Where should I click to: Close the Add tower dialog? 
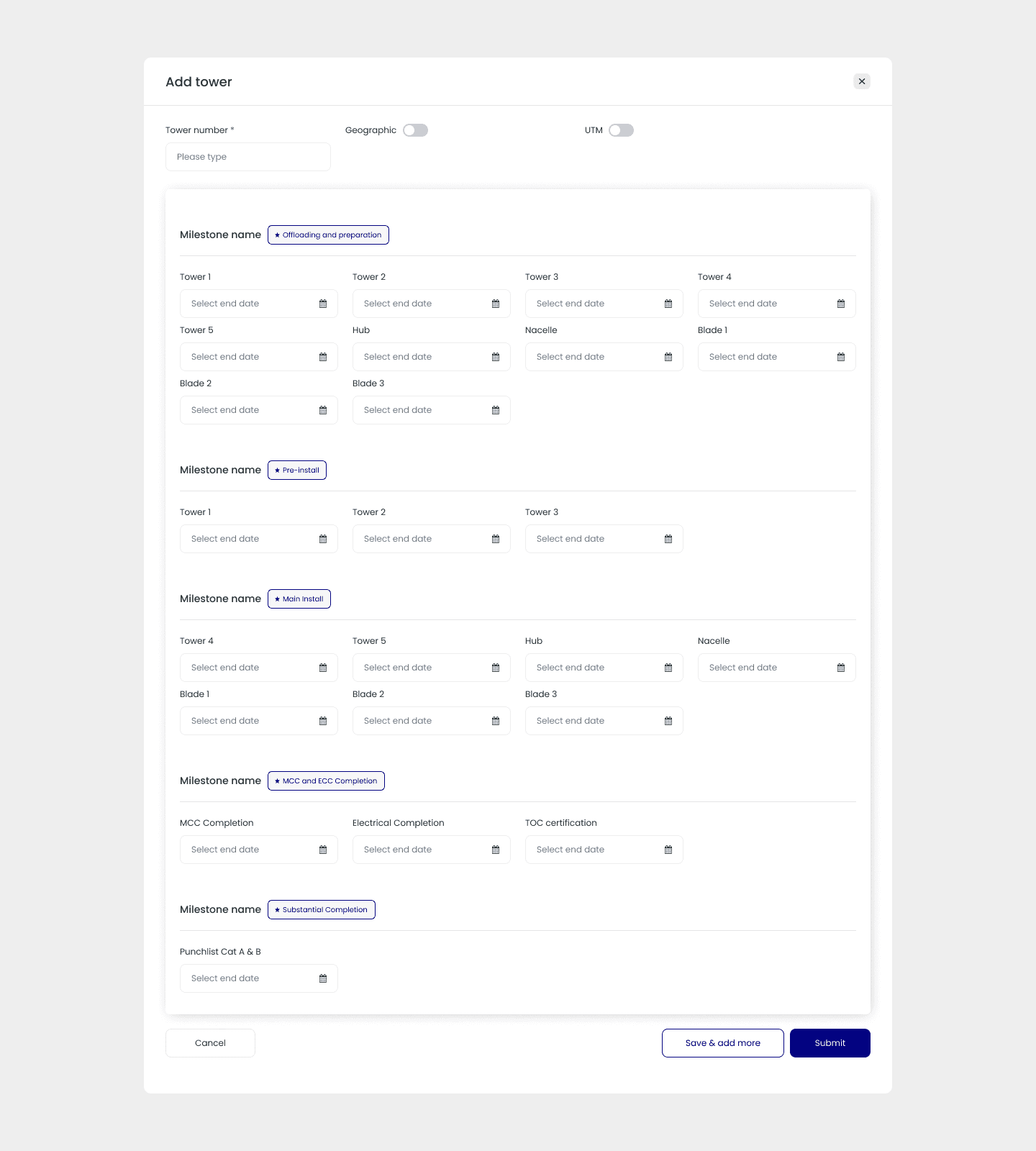click(x=862, y=81)
